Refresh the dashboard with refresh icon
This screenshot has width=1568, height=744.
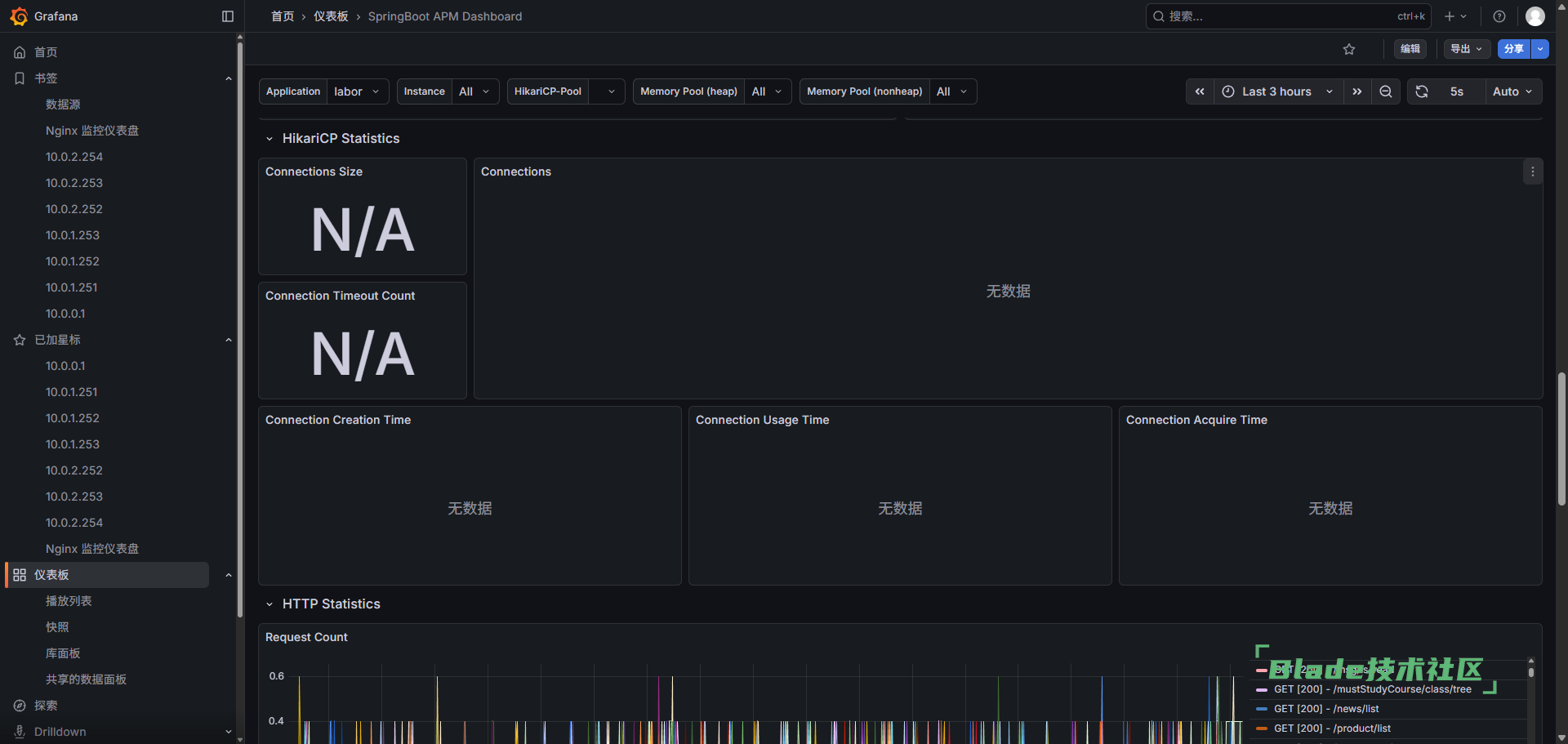1422,91
